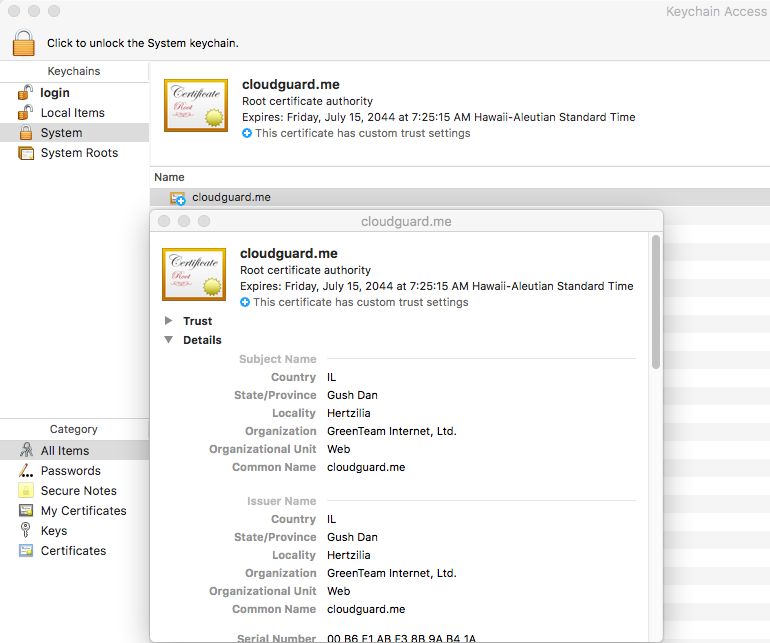Screen dimensions: 770x643
Task: Click the cloudguard.me row certificate icon
Action: coord(178,198)
